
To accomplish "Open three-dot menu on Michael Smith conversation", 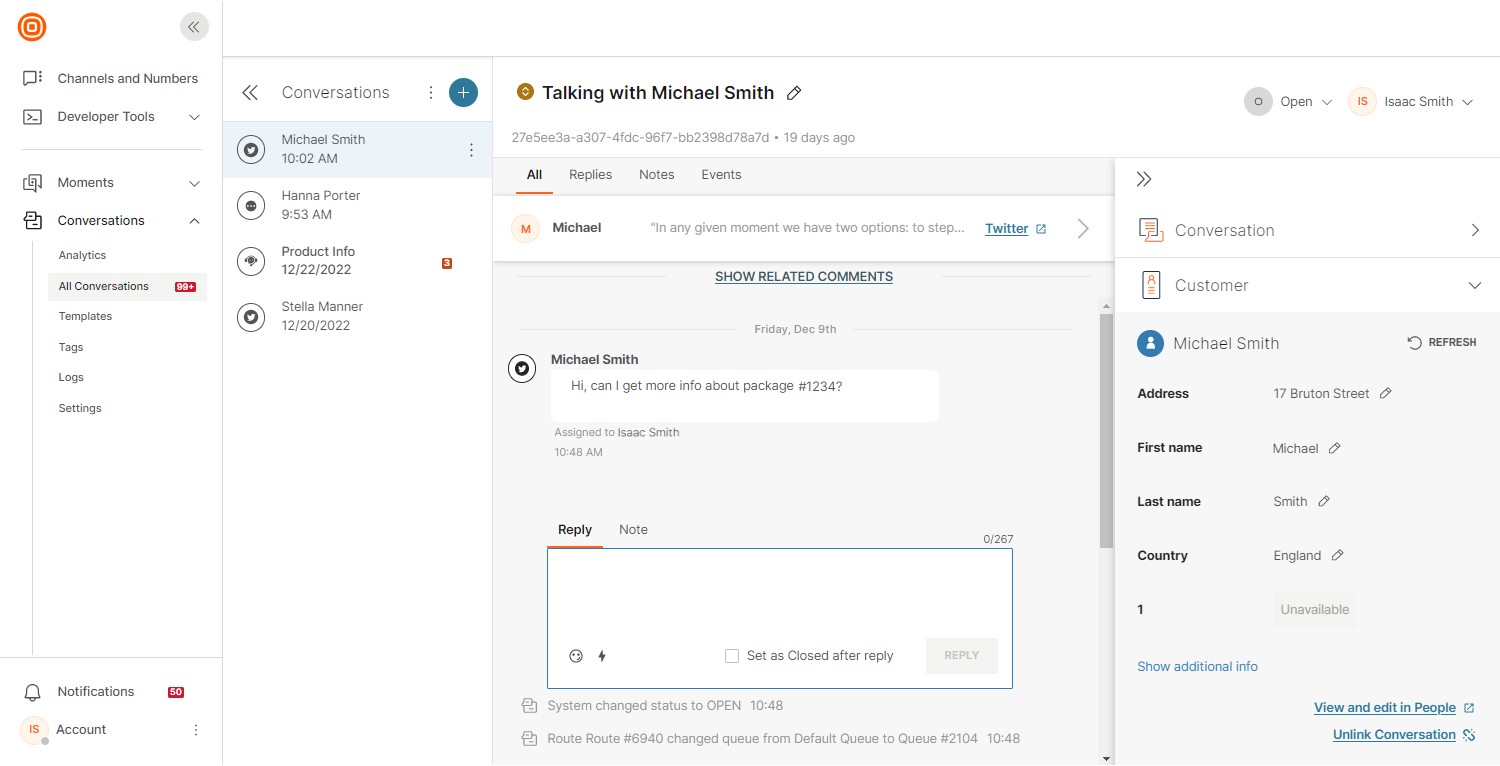I will (x=471, y=150).
